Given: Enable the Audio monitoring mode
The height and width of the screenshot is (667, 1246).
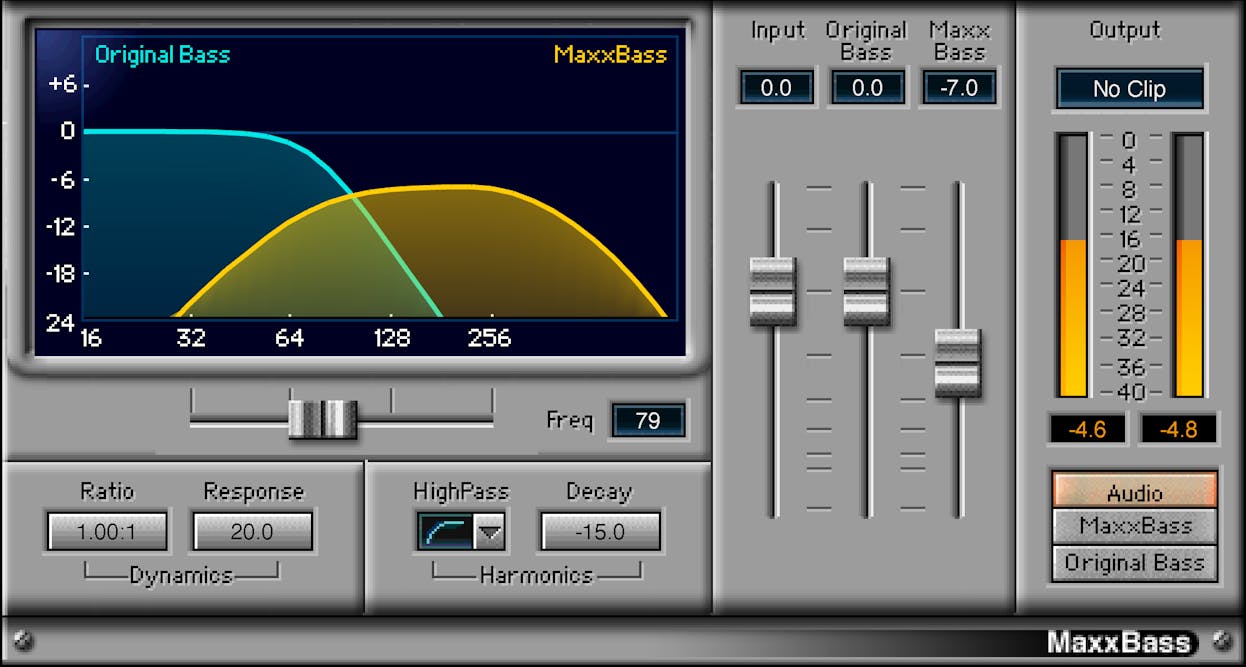Looking at the screenshot, I should pyautogui.click(x=1132, y=492).
